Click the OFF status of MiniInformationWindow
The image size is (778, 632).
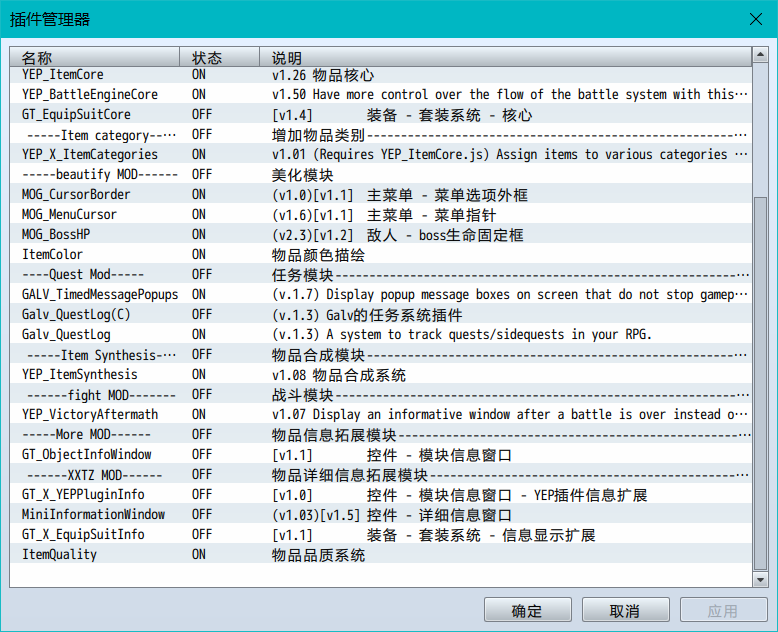click(x=202, y=514)
